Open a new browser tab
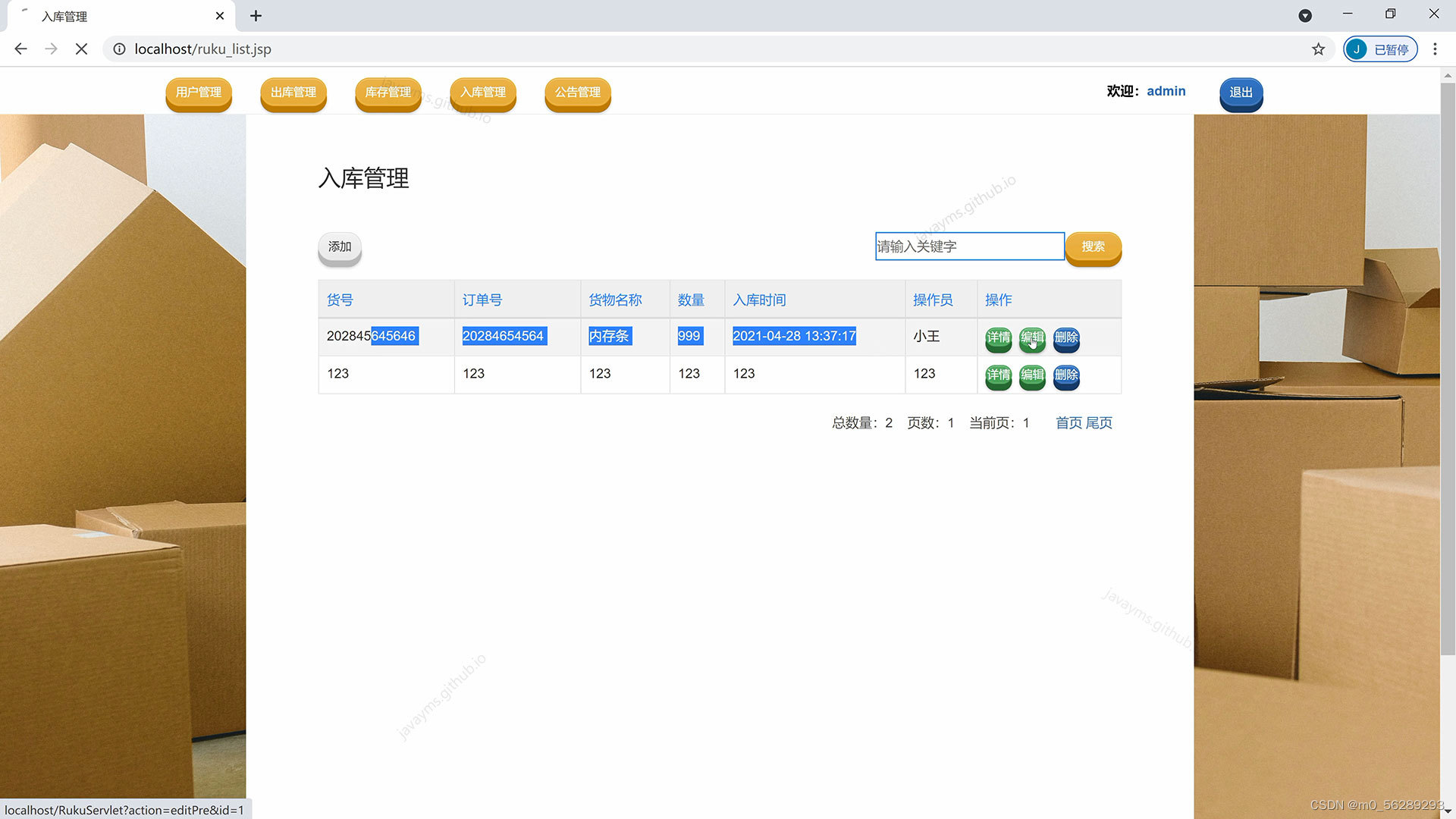The height and width of the screenshot is (819, 1456). tap(256, 16)
